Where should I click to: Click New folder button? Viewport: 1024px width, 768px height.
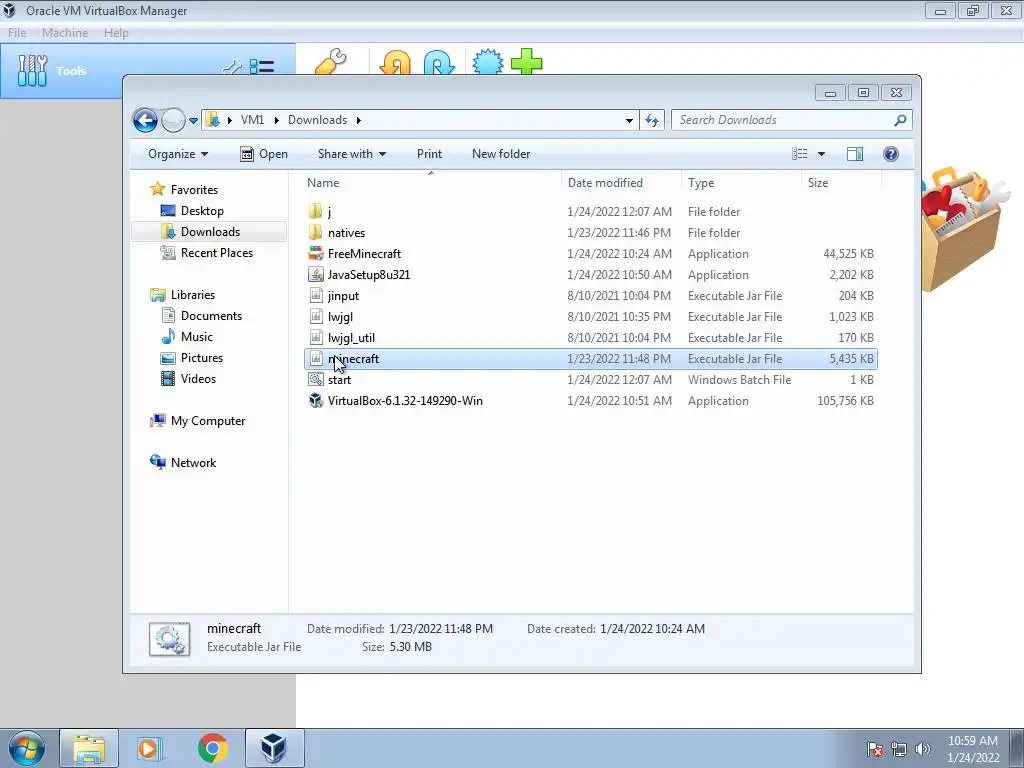501,154
